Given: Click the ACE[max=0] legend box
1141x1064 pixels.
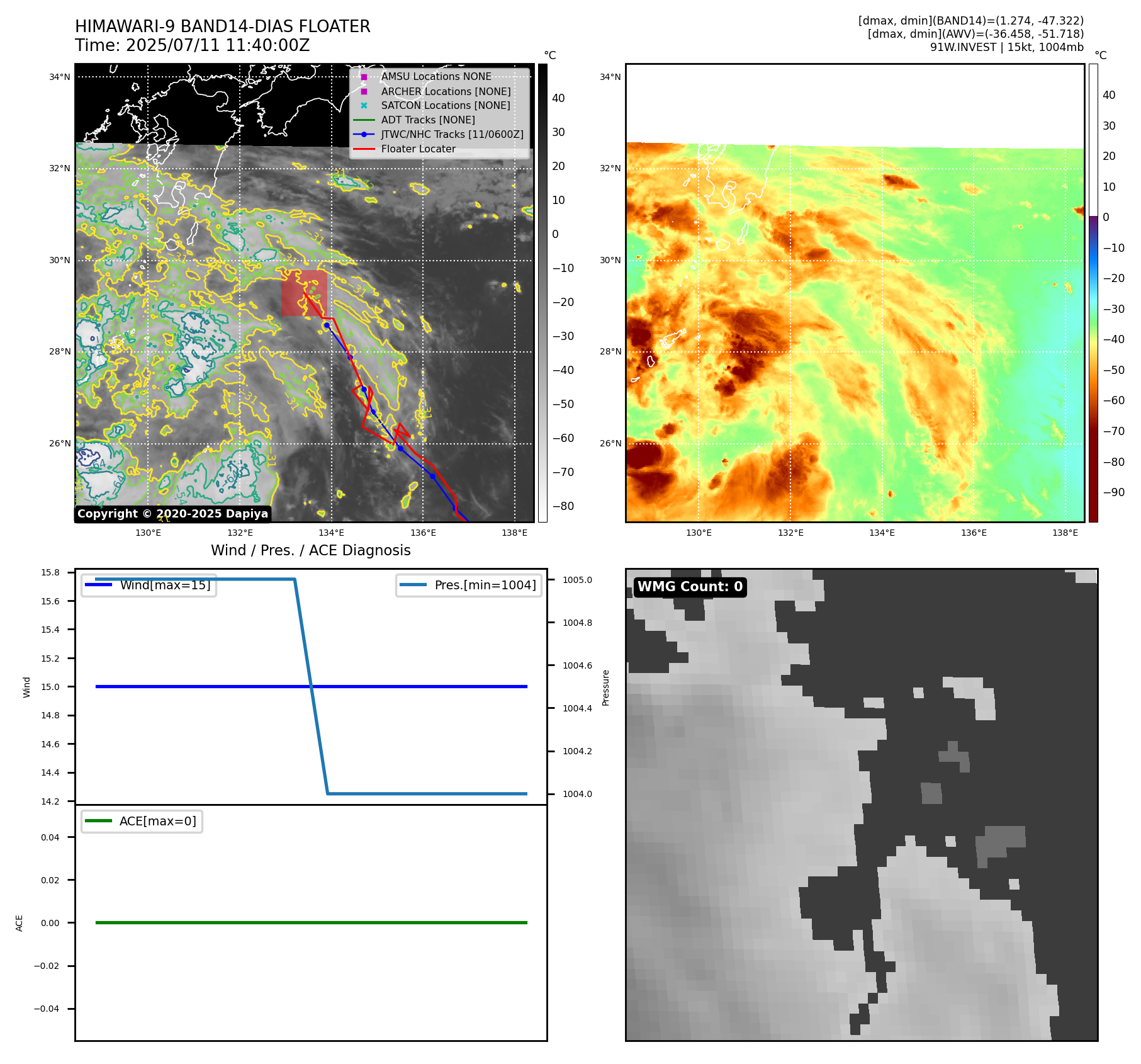Looking at the screenshot, I should pyautogui.click(x=142, y=821).
